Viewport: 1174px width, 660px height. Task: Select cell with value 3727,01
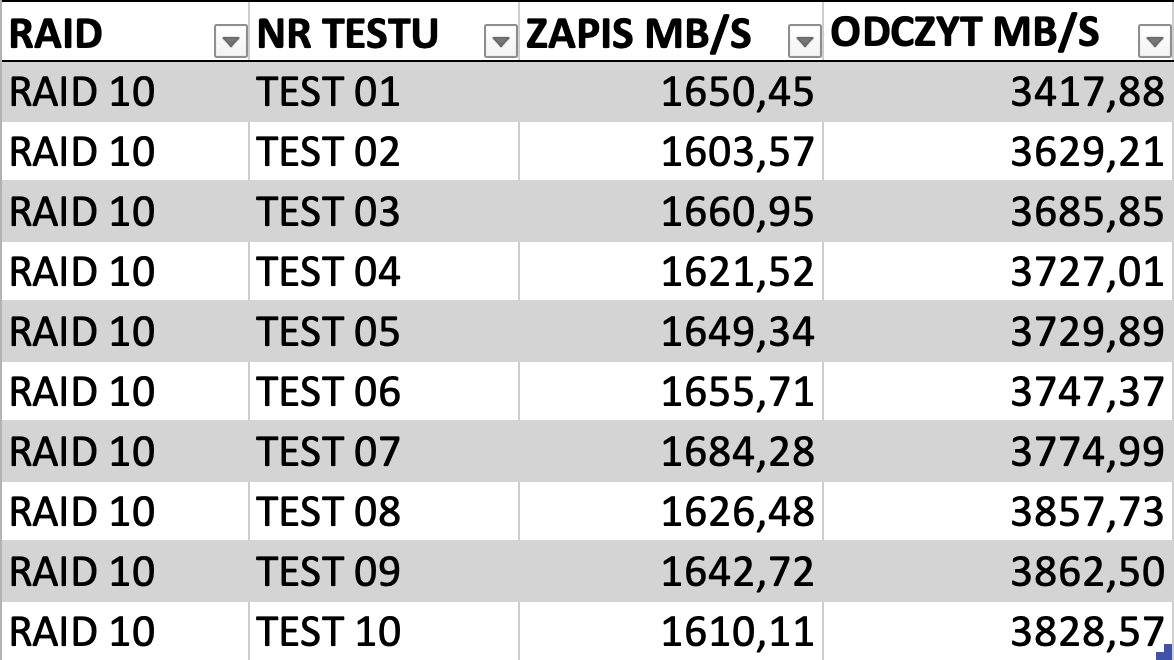[x=999, y=271]
